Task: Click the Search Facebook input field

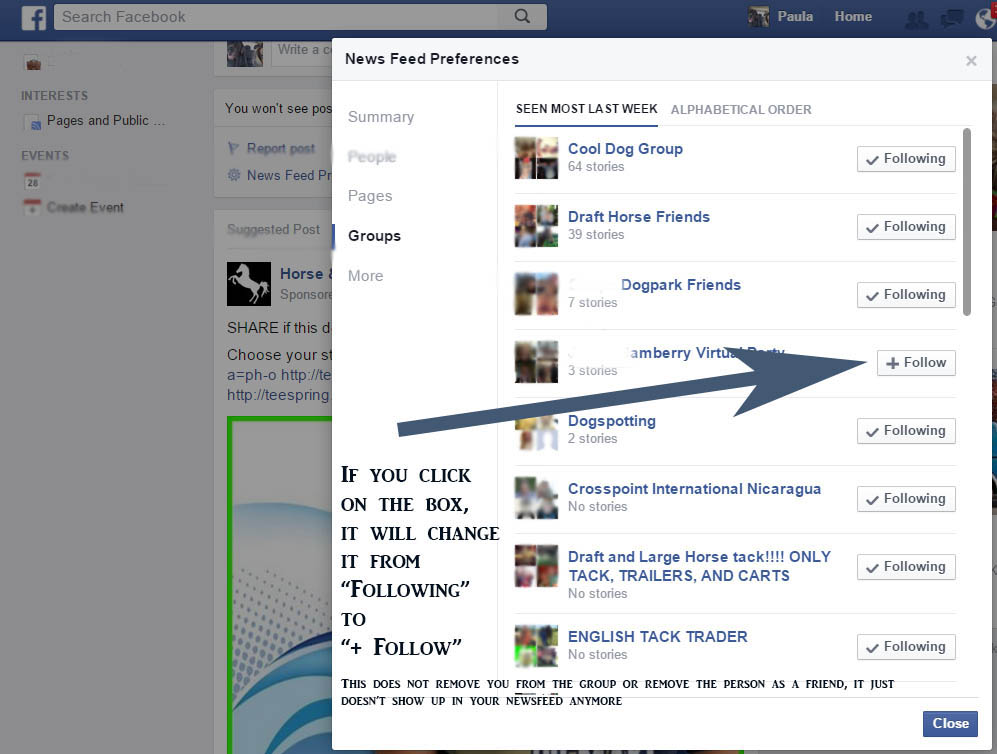Action: [x=280, y=17]
